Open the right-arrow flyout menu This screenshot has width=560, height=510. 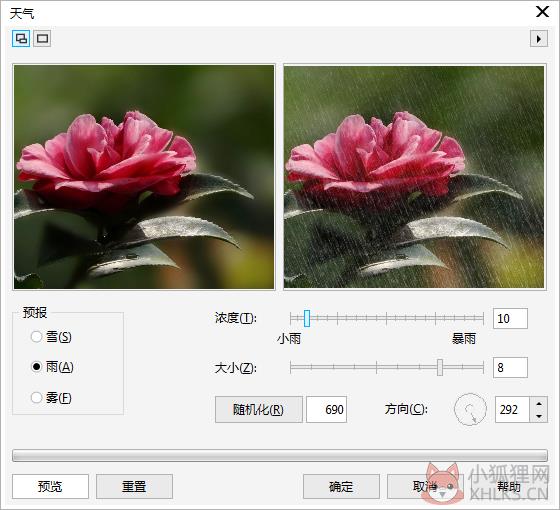click(539, 38)
